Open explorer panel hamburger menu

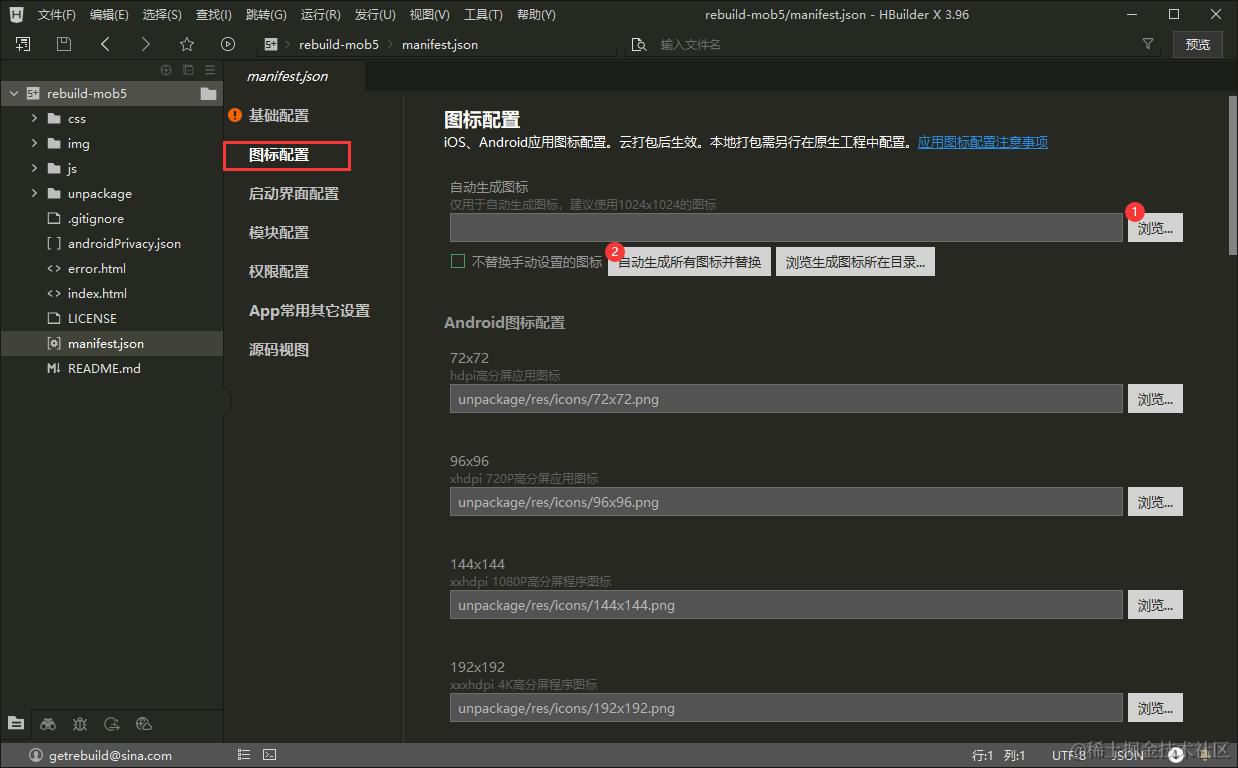click(210, 70)
